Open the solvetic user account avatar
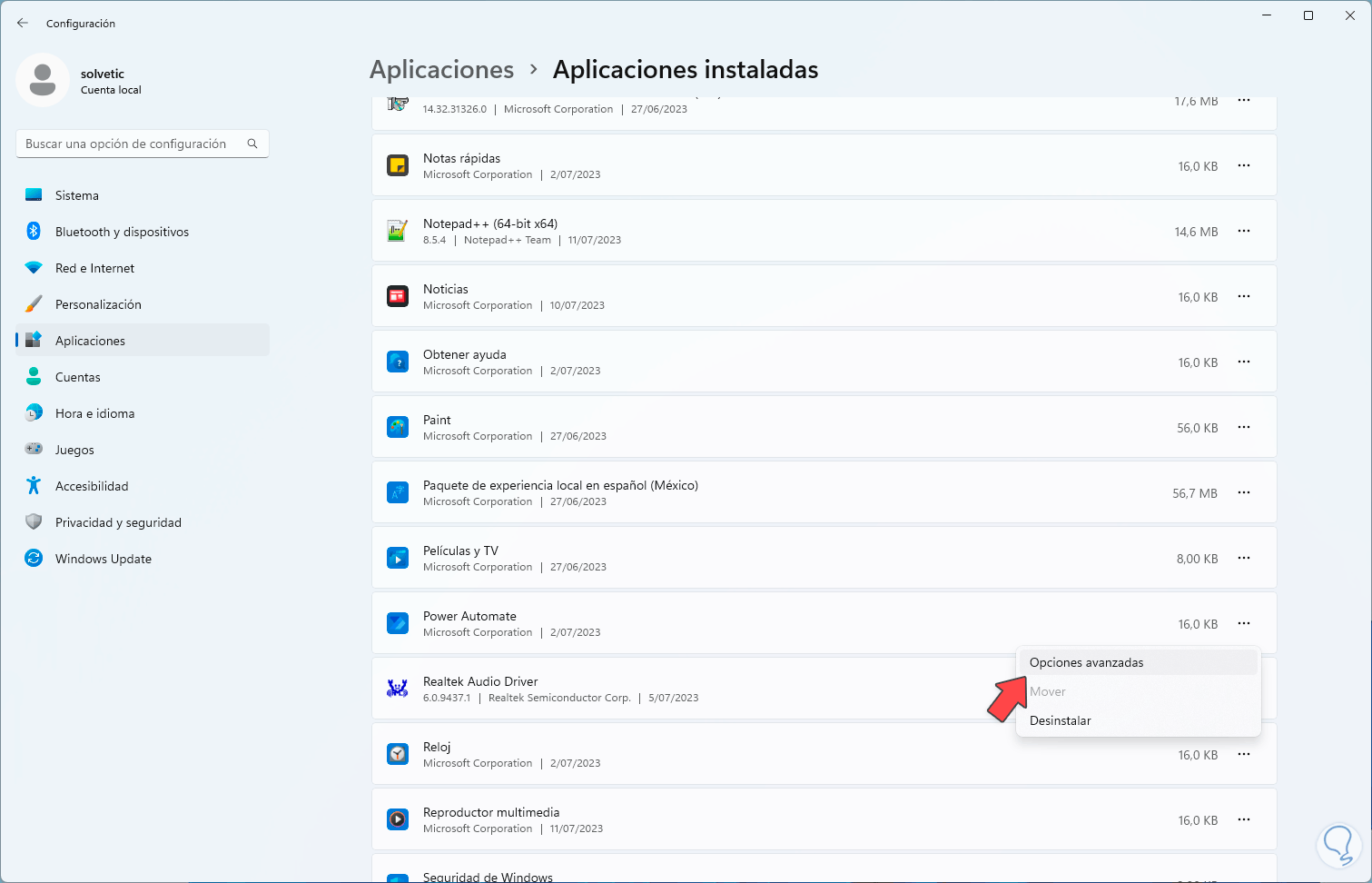1372x883 pixels. 43,80
